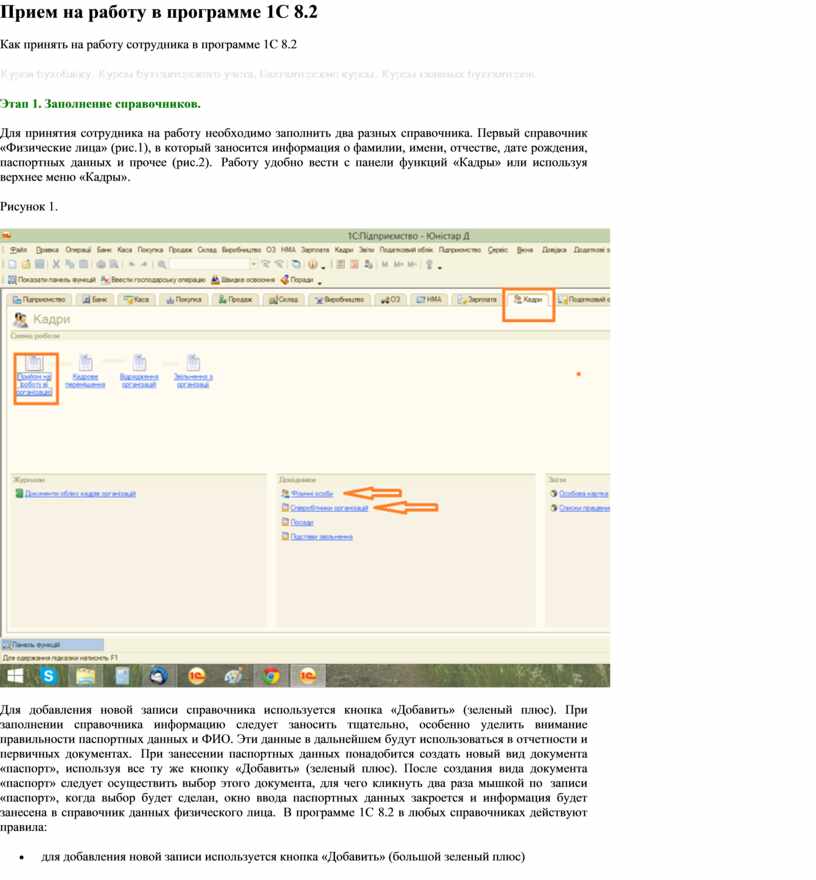
Task: Open Підстави звільнення directory link
Action: (322, 537)
